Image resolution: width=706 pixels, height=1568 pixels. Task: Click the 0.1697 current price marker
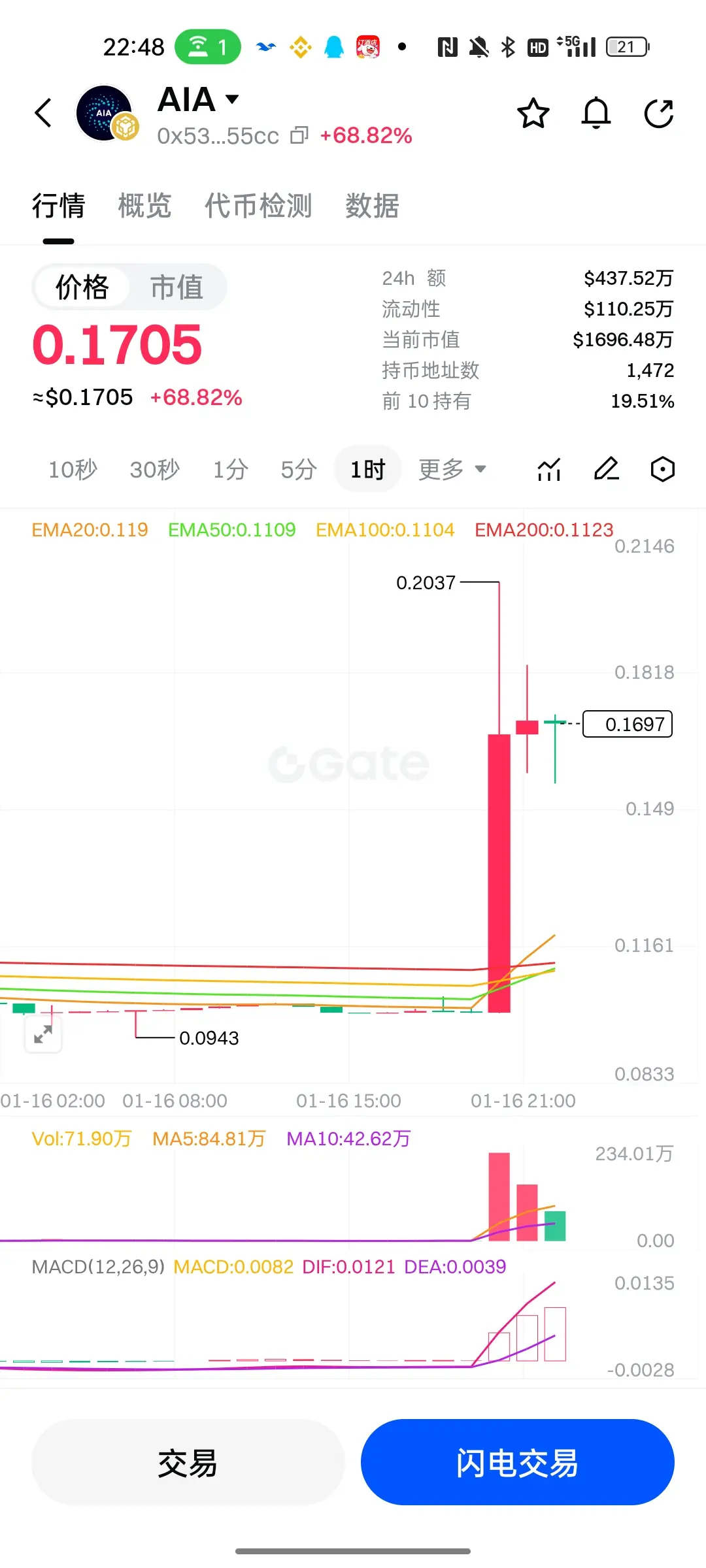pos(628,724)
